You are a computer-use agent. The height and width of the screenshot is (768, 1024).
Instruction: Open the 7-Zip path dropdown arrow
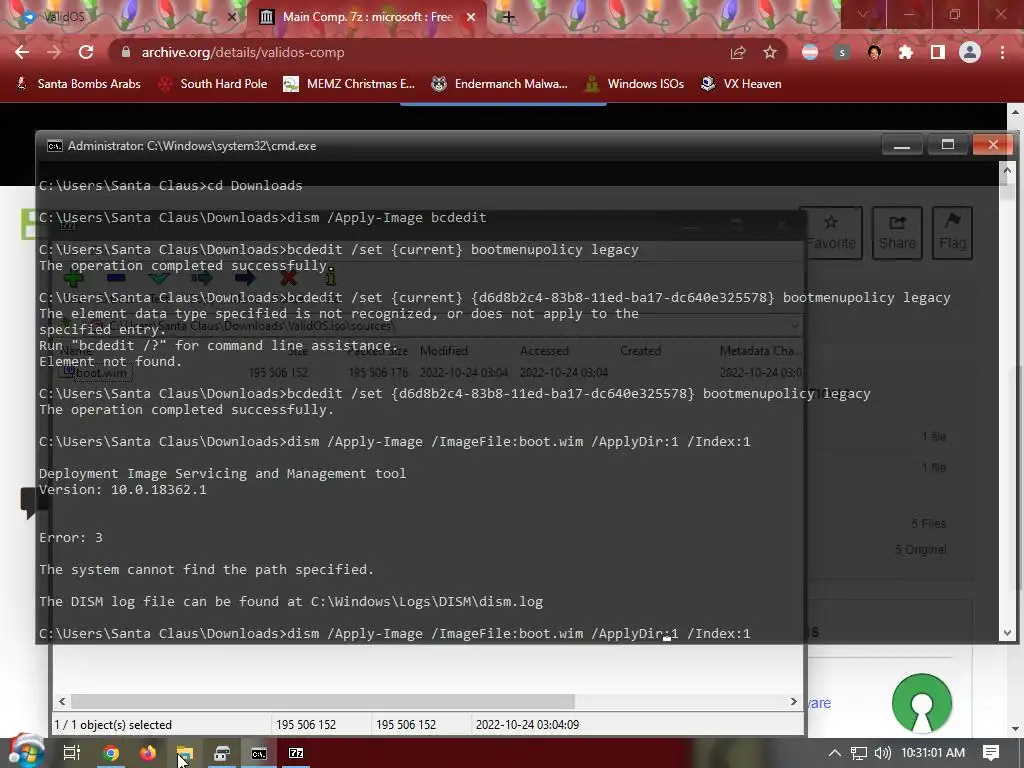(x=795, y=325)
